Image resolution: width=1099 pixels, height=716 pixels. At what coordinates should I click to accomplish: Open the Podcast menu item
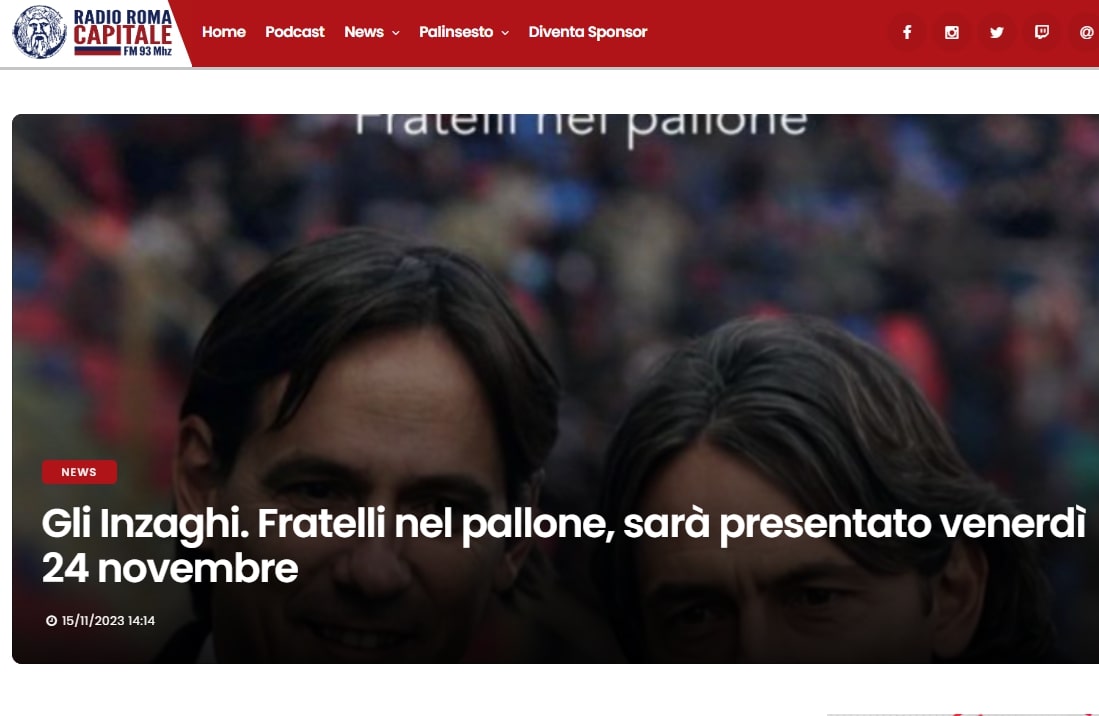tap(294, 32)
